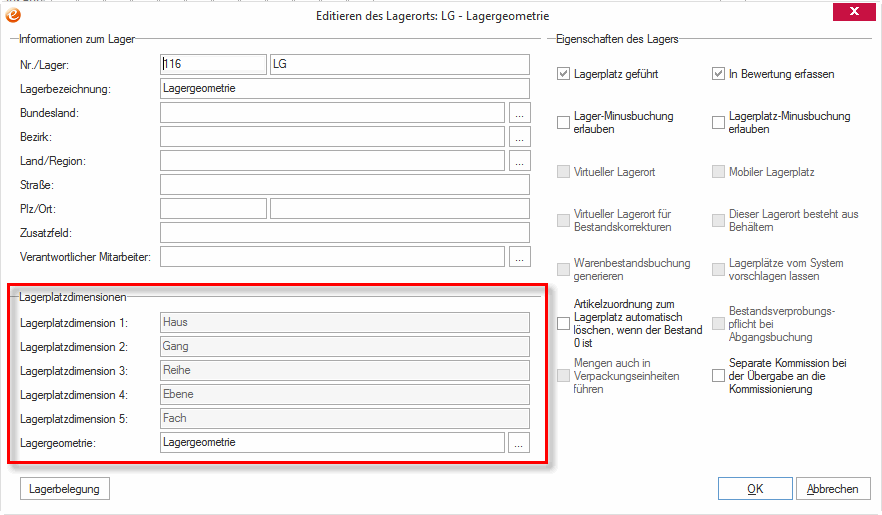Click Verantwortlicher Mitarbeiter input field
Viewport: 882px width, 515px height.
[332, 257]
